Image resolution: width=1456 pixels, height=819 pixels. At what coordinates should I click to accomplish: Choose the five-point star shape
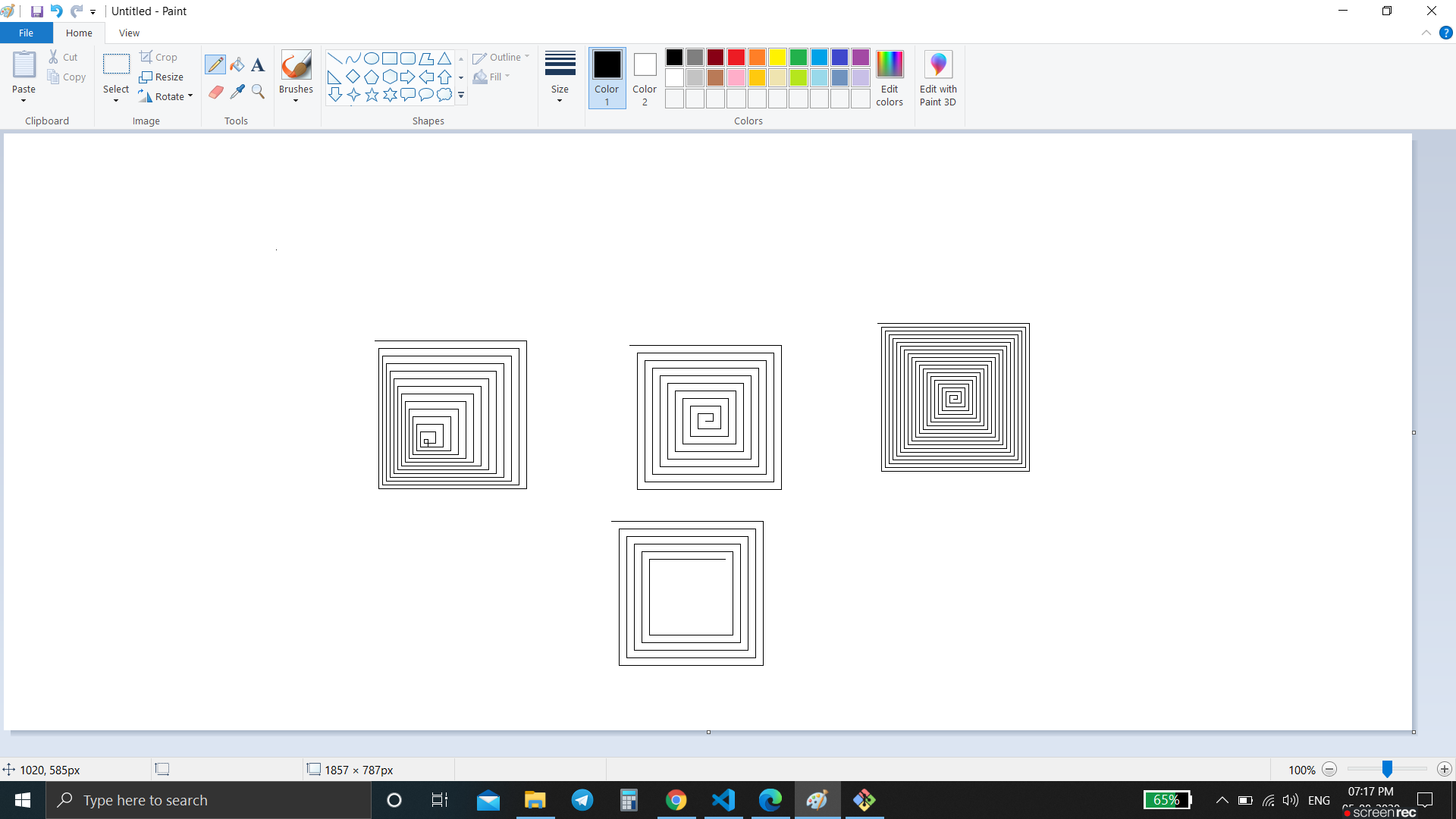click(x=372, y=95)
